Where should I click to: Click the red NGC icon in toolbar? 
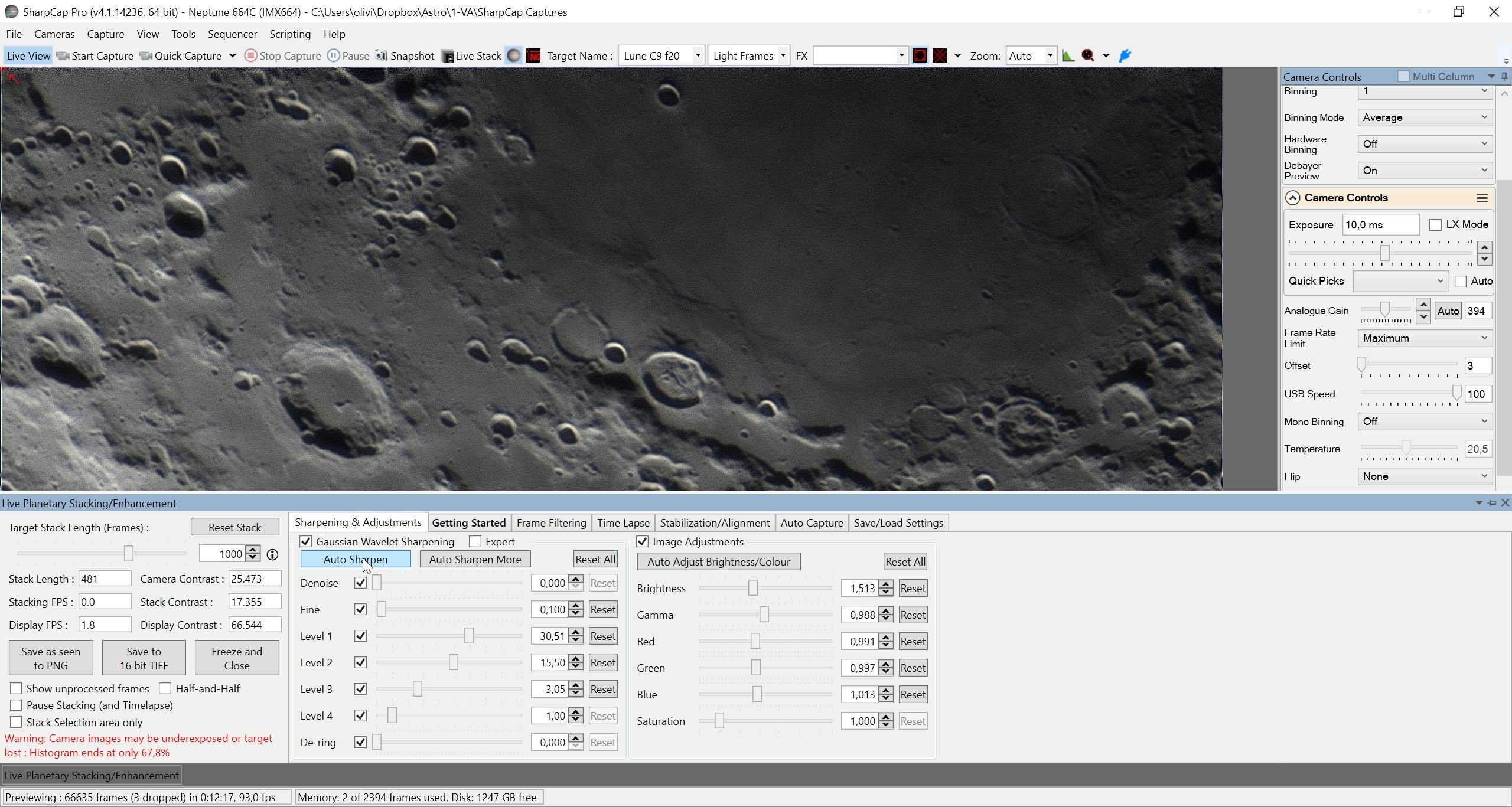coord(533,55)
